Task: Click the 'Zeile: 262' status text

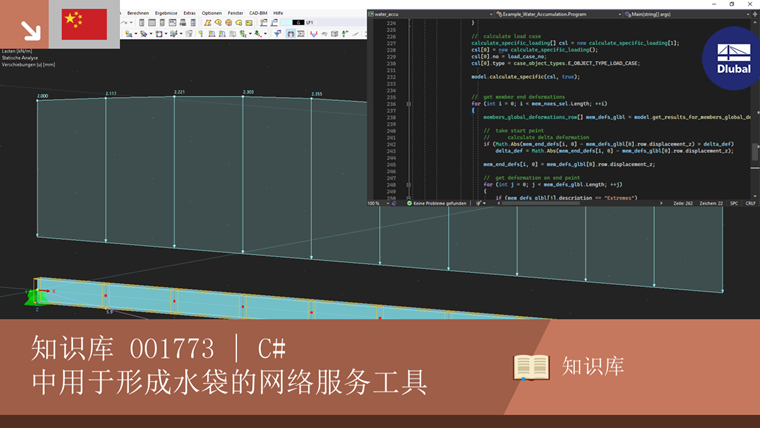Action: [x=683, y=203]
